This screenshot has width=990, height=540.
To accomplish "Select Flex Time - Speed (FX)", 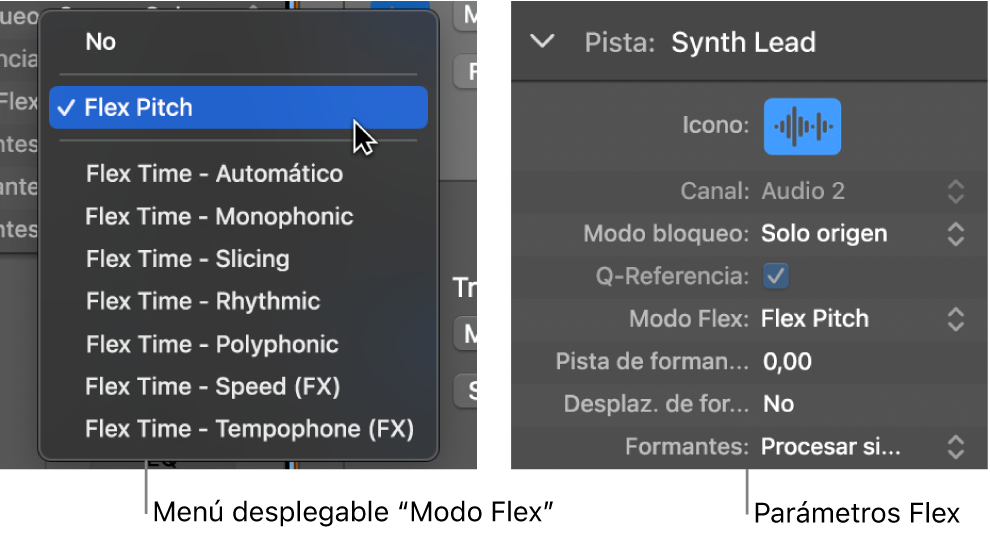I will (212, 386).
